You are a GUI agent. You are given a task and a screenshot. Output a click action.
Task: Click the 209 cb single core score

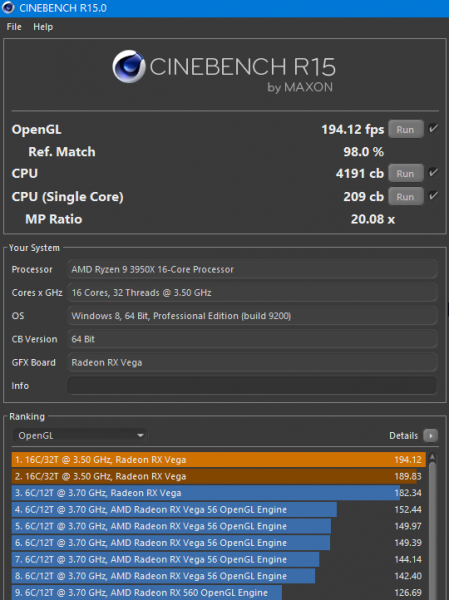click(363, 196)
